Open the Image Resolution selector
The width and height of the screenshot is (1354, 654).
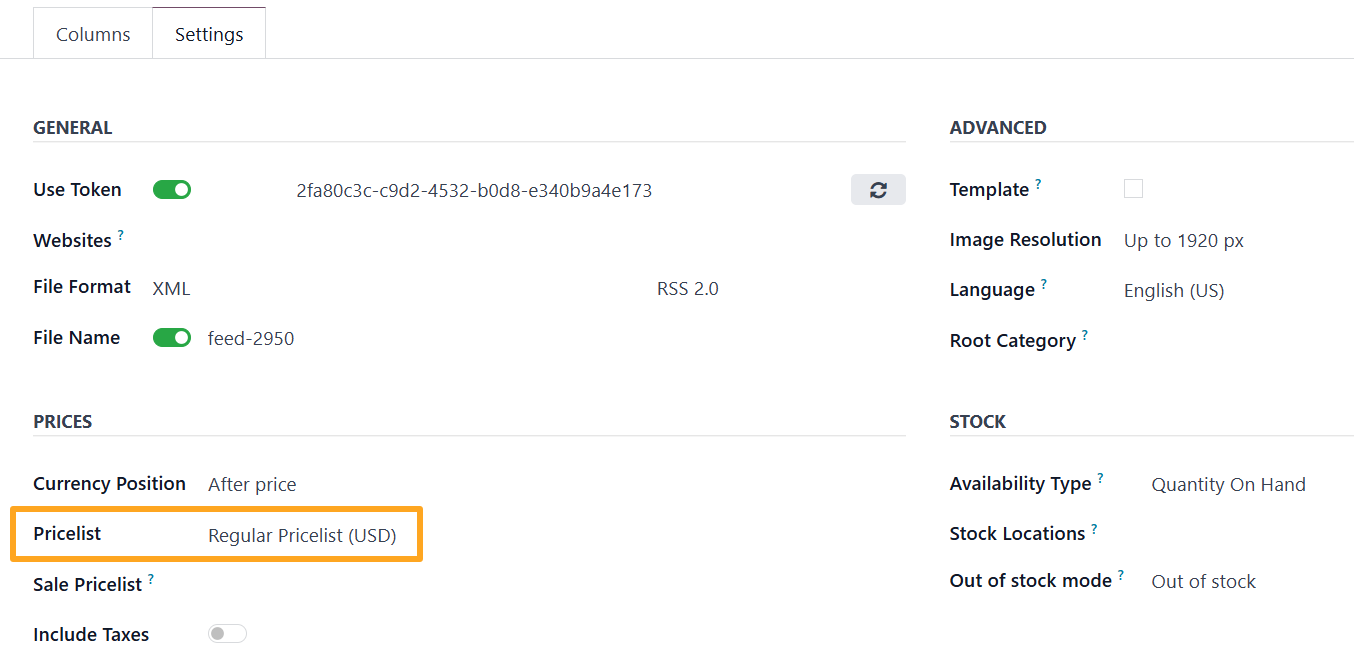[1183, 240]
